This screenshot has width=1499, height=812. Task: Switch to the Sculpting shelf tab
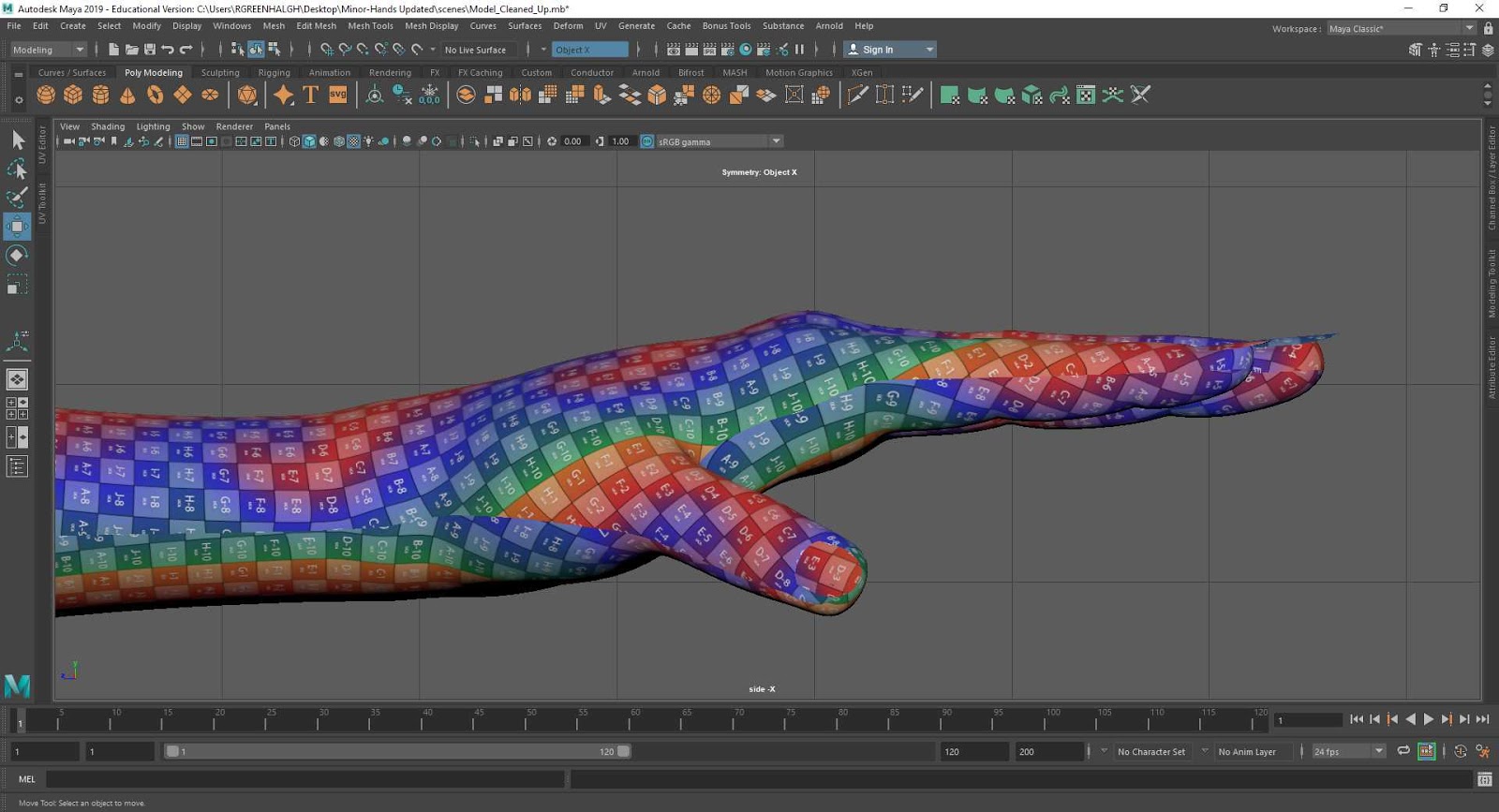[x=220, y=72]
